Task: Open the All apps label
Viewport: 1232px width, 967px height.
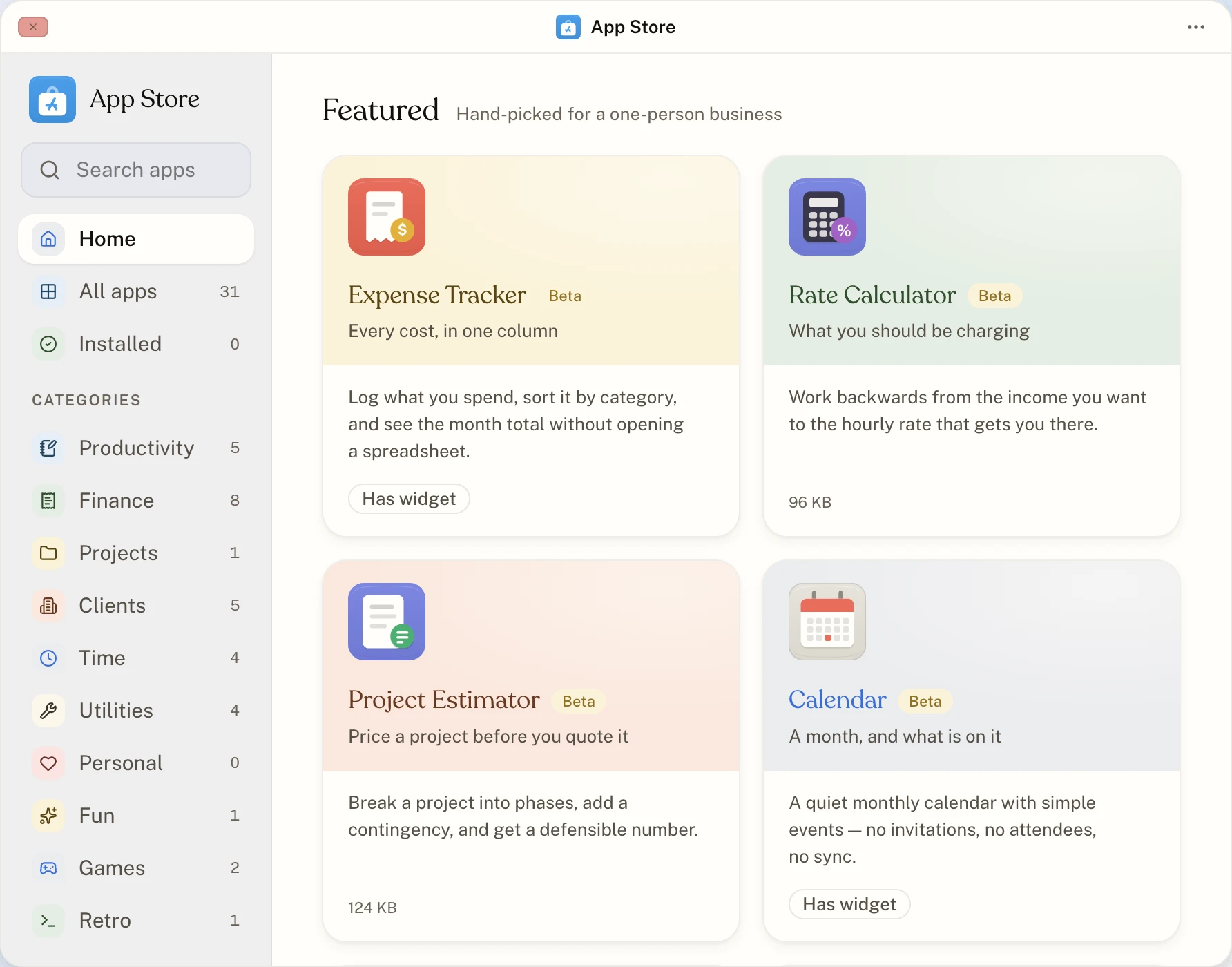Action: 118,291
